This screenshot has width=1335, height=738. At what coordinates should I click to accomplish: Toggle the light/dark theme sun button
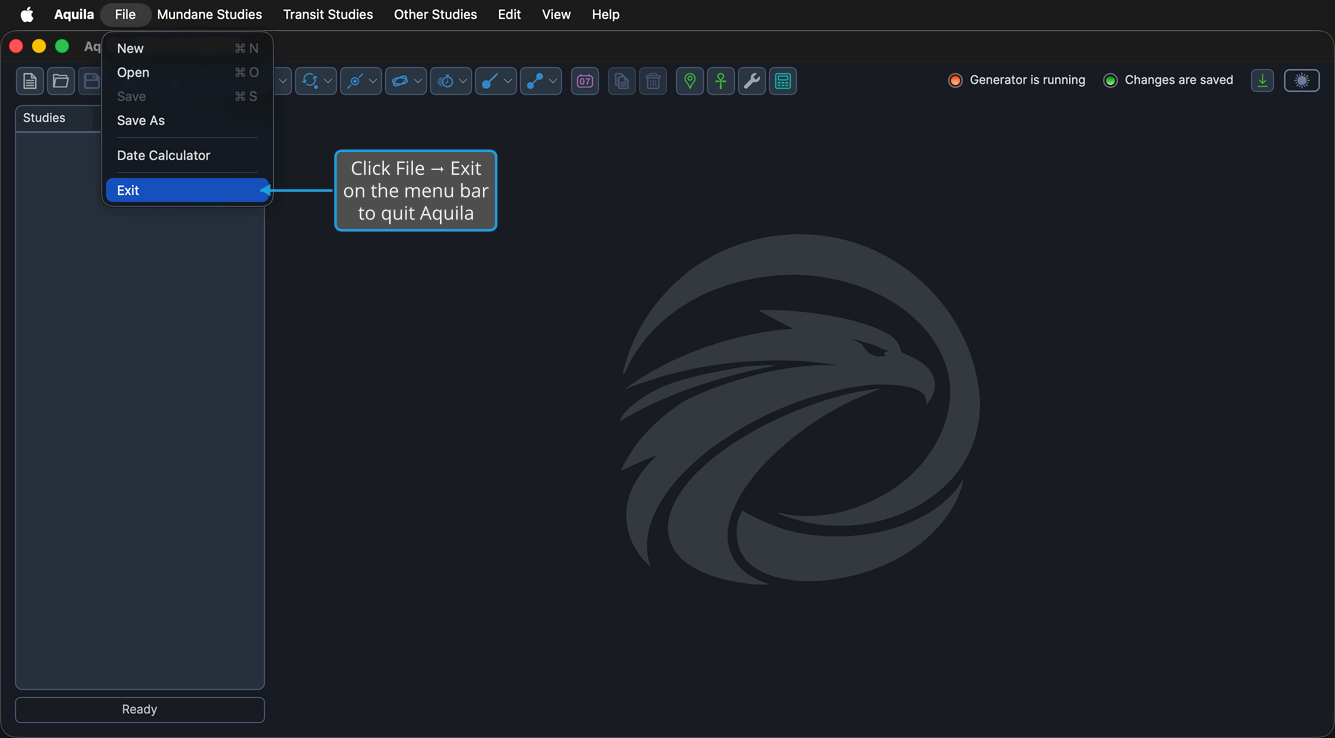pos(1302,81)
